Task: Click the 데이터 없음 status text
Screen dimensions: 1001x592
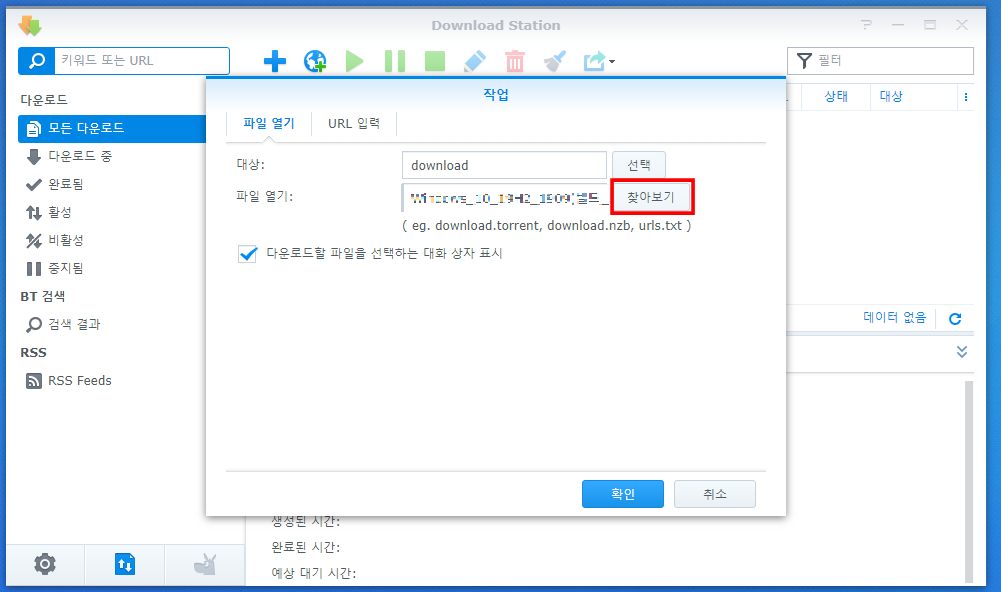Action: pyautogui.click(x=894, y=317)
